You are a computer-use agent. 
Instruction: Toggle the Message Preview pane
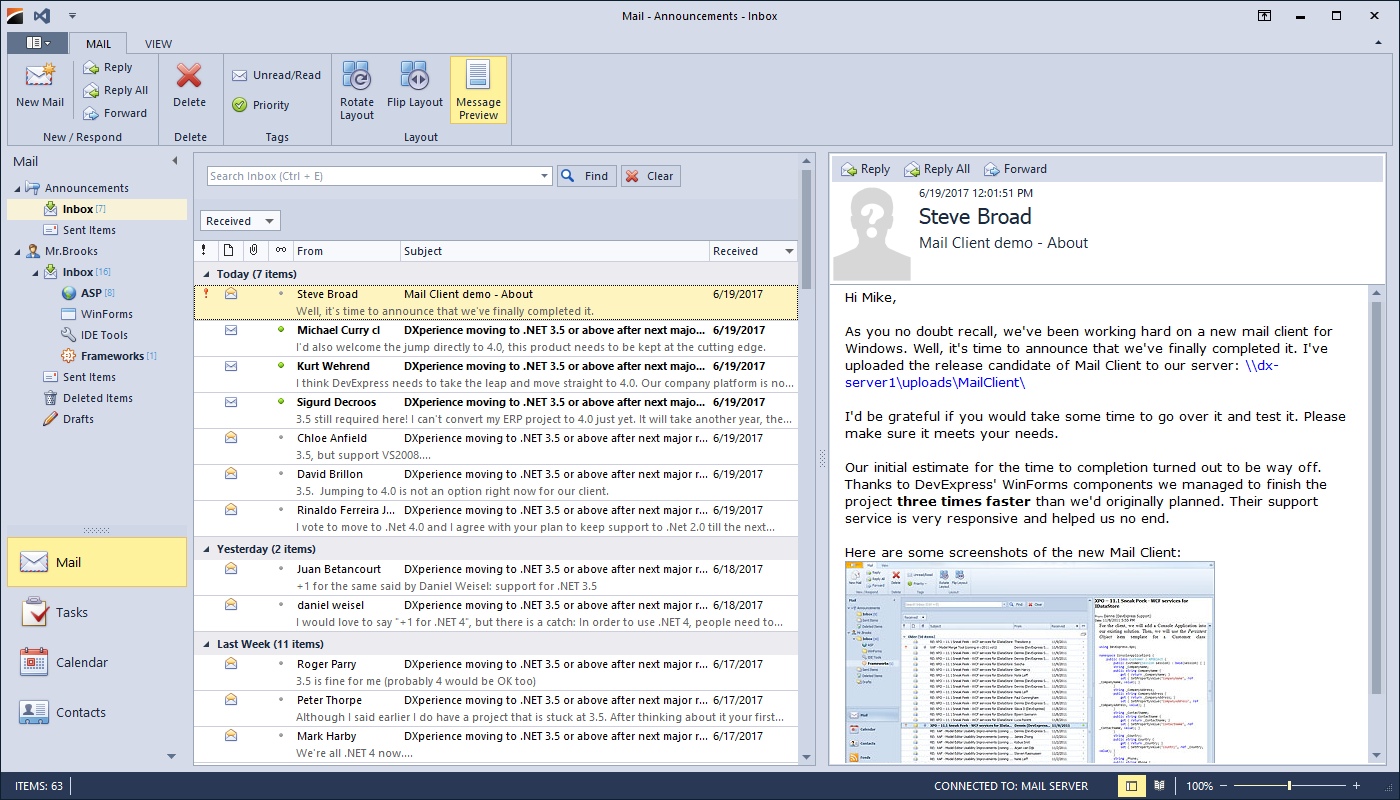pyautogui.click(x=478, y=89)
